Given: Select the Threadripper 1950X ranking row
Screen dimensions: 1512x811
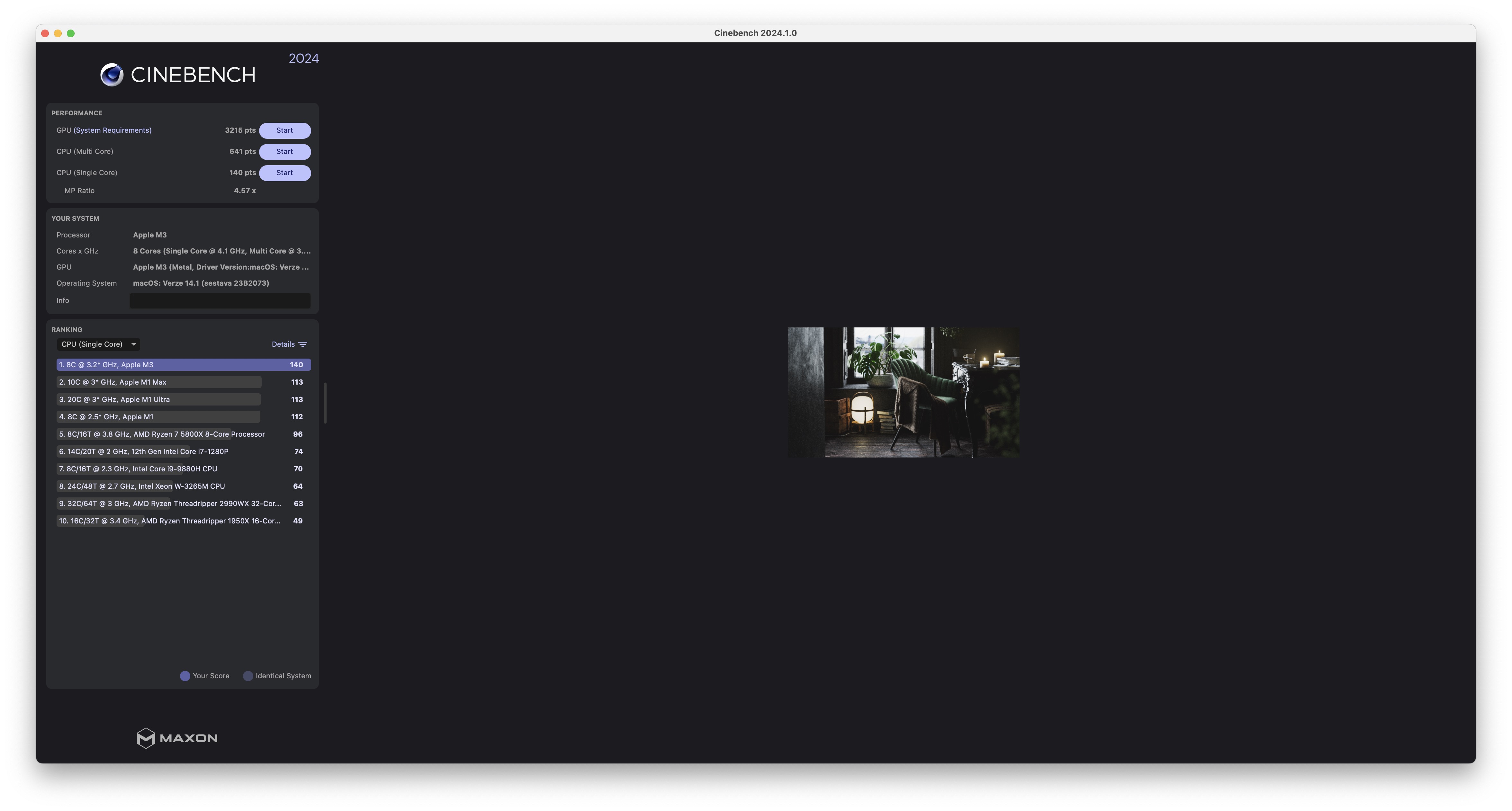Looking at the screenshot, I should (x=184, y=521).
